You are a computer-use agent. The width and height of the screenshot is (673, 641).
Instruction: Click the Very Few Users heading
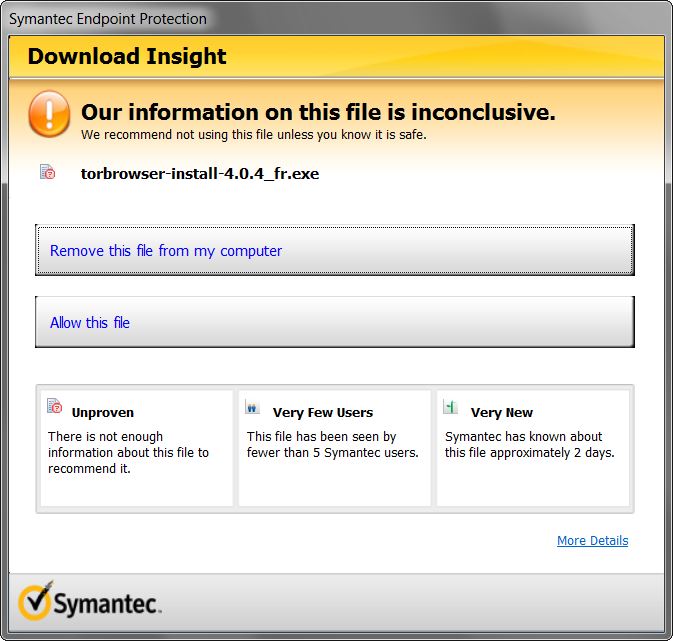pyautogui.click(x=323, y=412)
